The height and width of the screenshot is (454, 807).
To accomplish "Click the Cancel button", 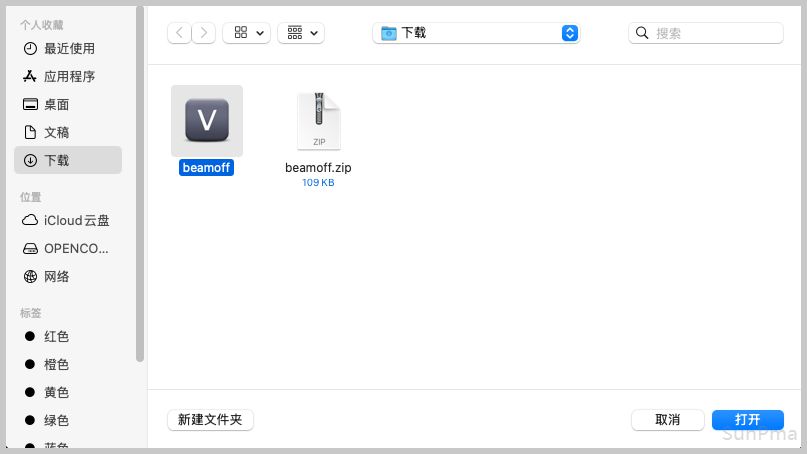I will coord(667,420).
